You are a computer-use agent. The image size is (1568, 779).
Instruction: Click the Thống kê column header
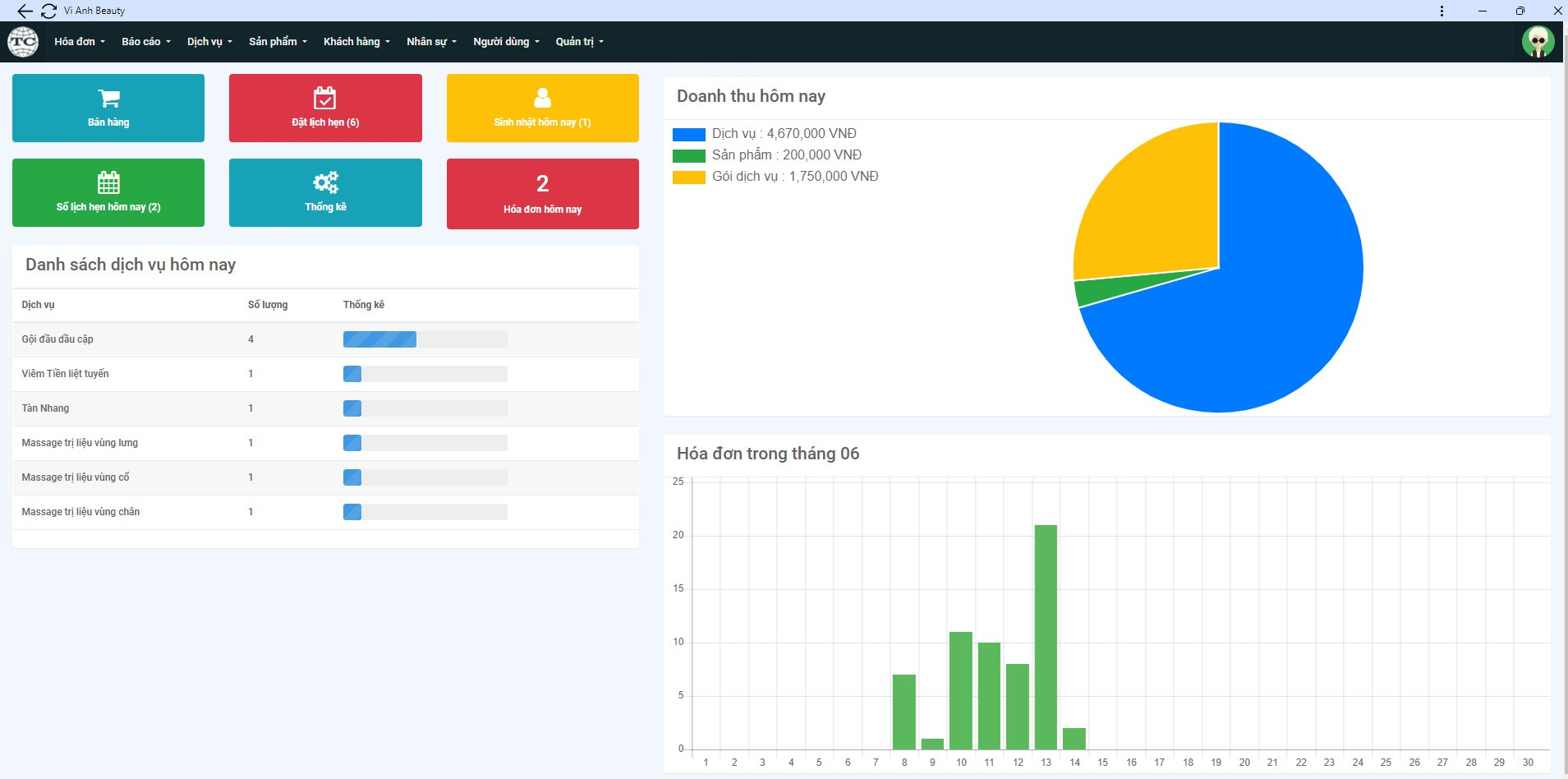pos(364,305)
